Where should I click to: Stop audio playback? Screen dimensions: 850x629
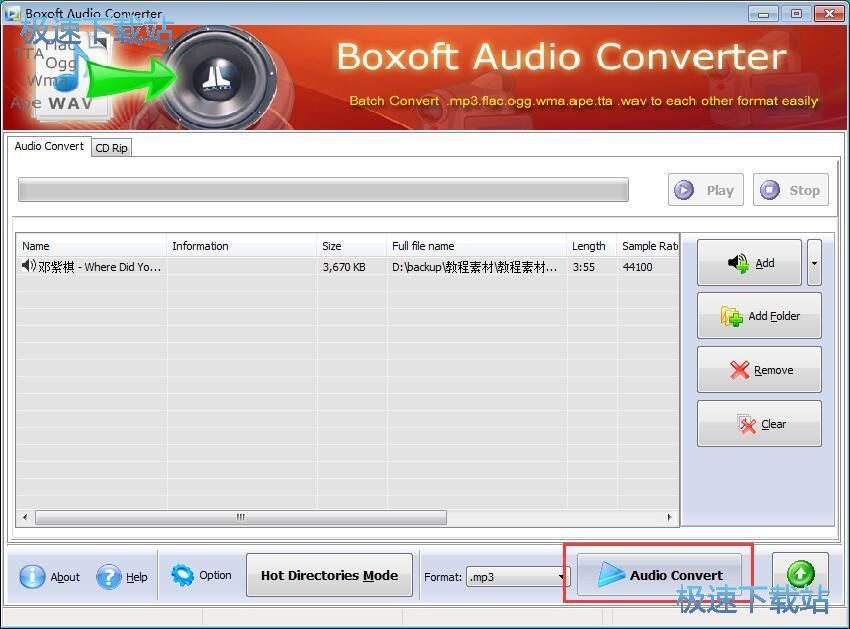click(x=791, y=190)
